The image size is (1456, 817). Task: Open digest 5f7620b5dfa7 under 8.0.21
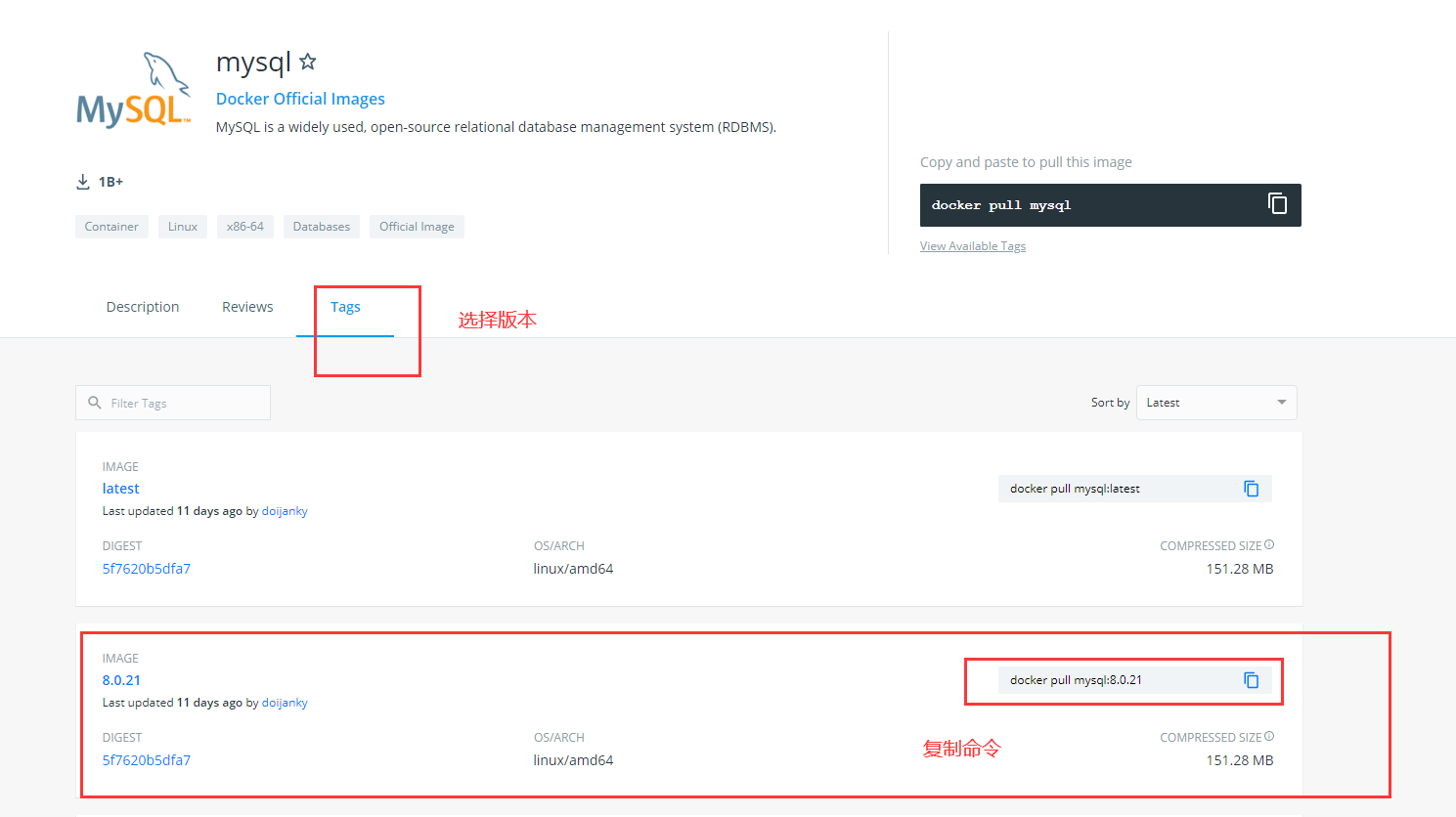click(x=147, y=760)
